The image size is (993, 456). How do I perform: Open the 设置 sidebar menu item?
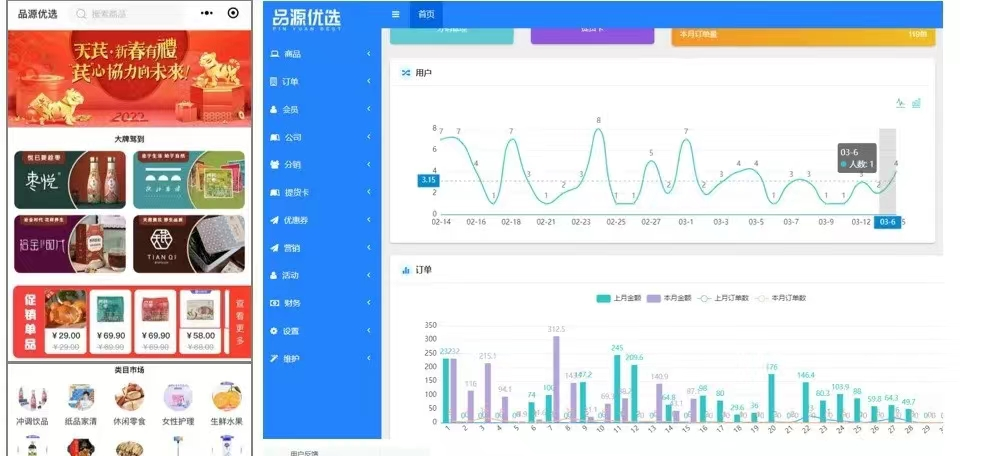[320, 331]
